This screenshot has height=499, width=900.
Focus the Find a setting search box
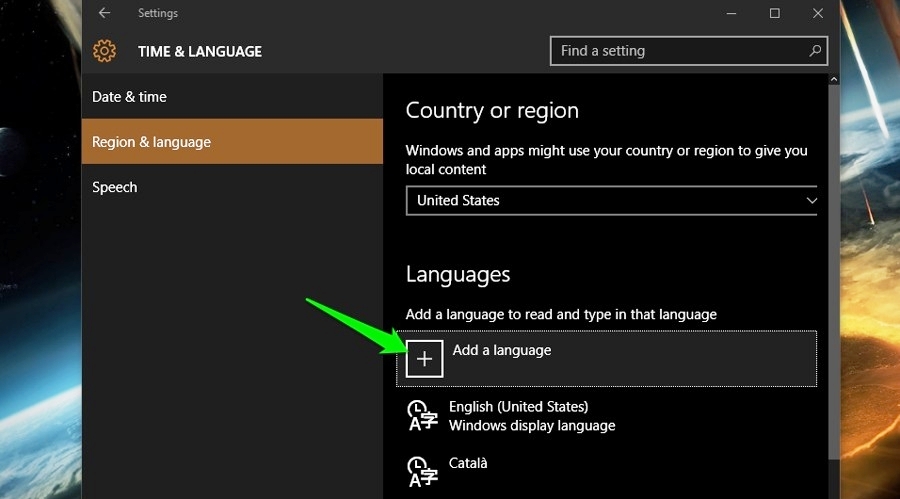[x=688, y=51]
